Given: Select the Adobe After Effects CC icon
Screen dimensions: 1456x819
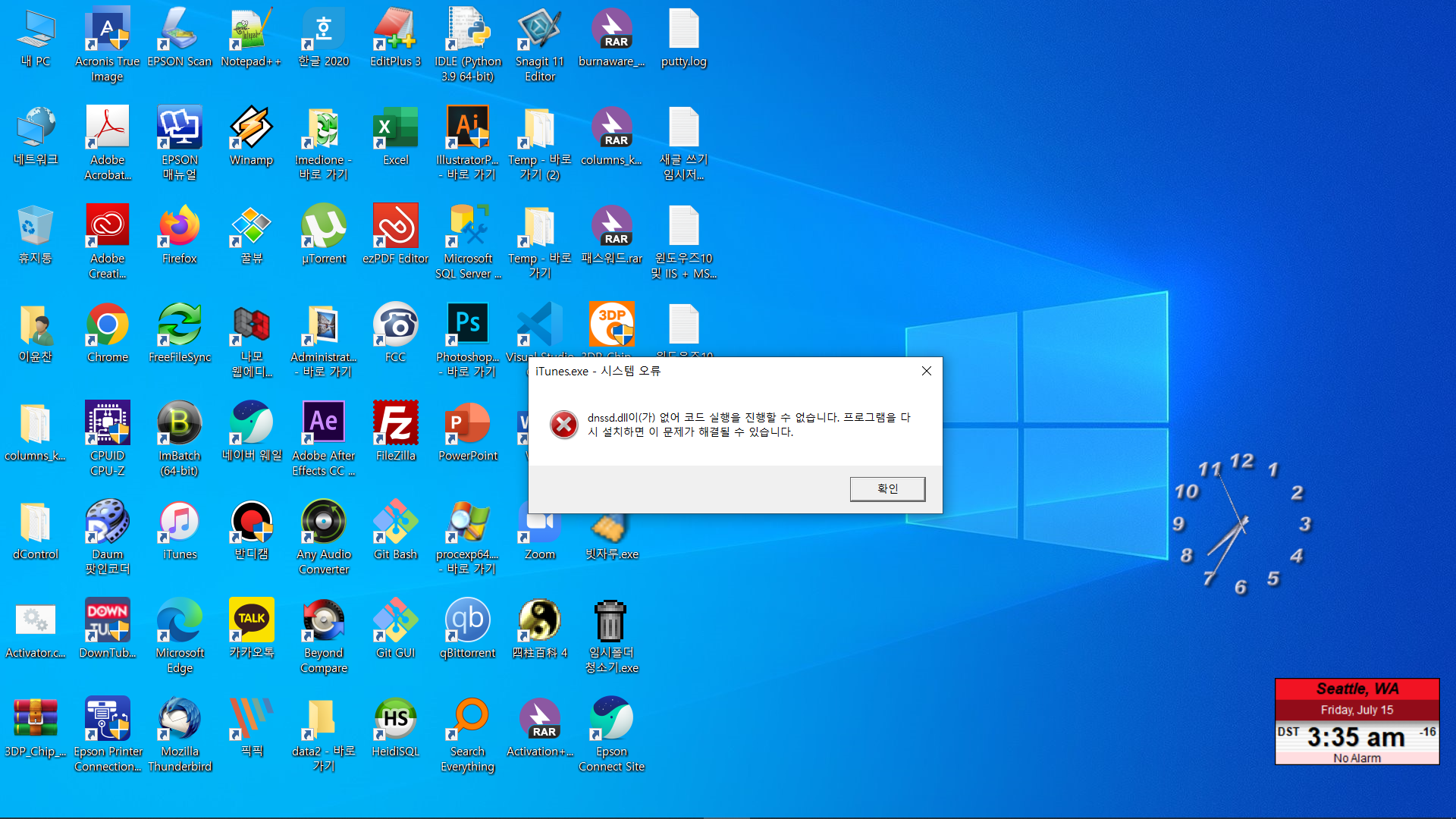Looking at the screenshot, I should tap(324, 440).
